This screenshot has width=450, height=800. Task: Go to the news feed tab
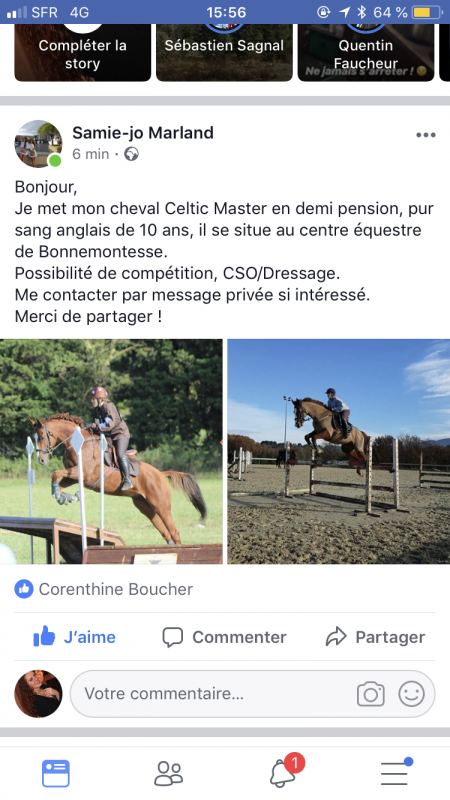(x=56, y=773)
